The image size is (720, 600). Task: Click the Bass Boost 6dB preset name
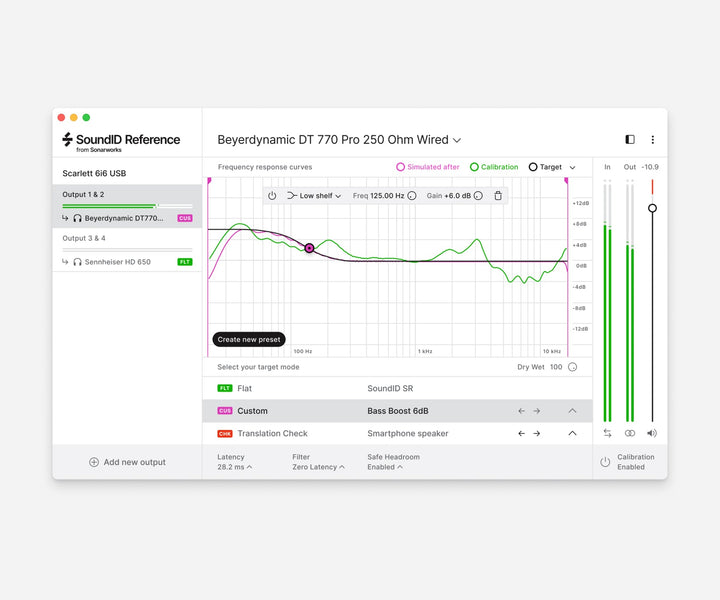click(x=398, y=411)
